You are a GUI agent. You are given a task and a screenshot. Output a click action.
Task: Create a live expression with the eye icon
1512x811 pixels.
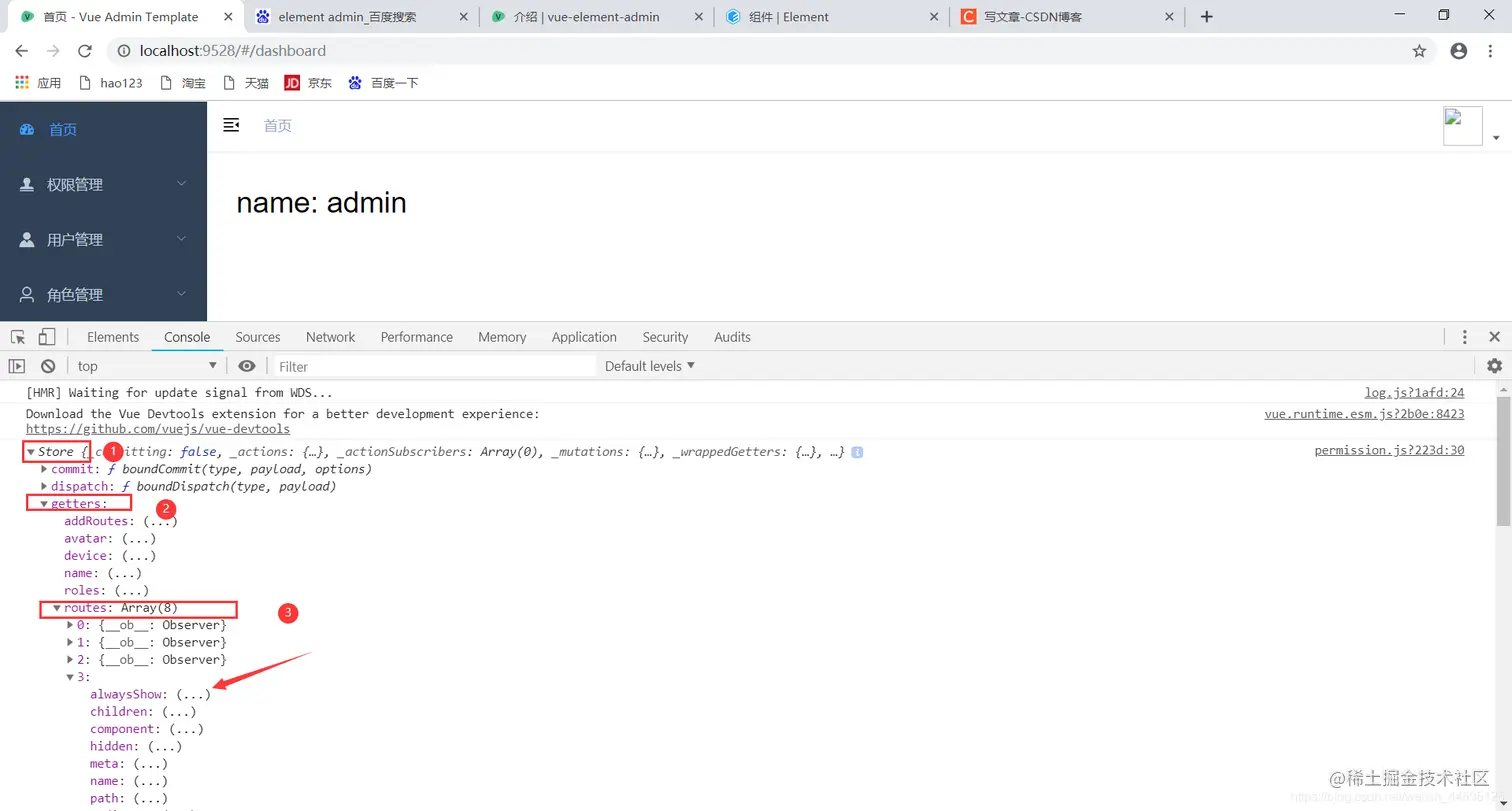pos(247,366)
